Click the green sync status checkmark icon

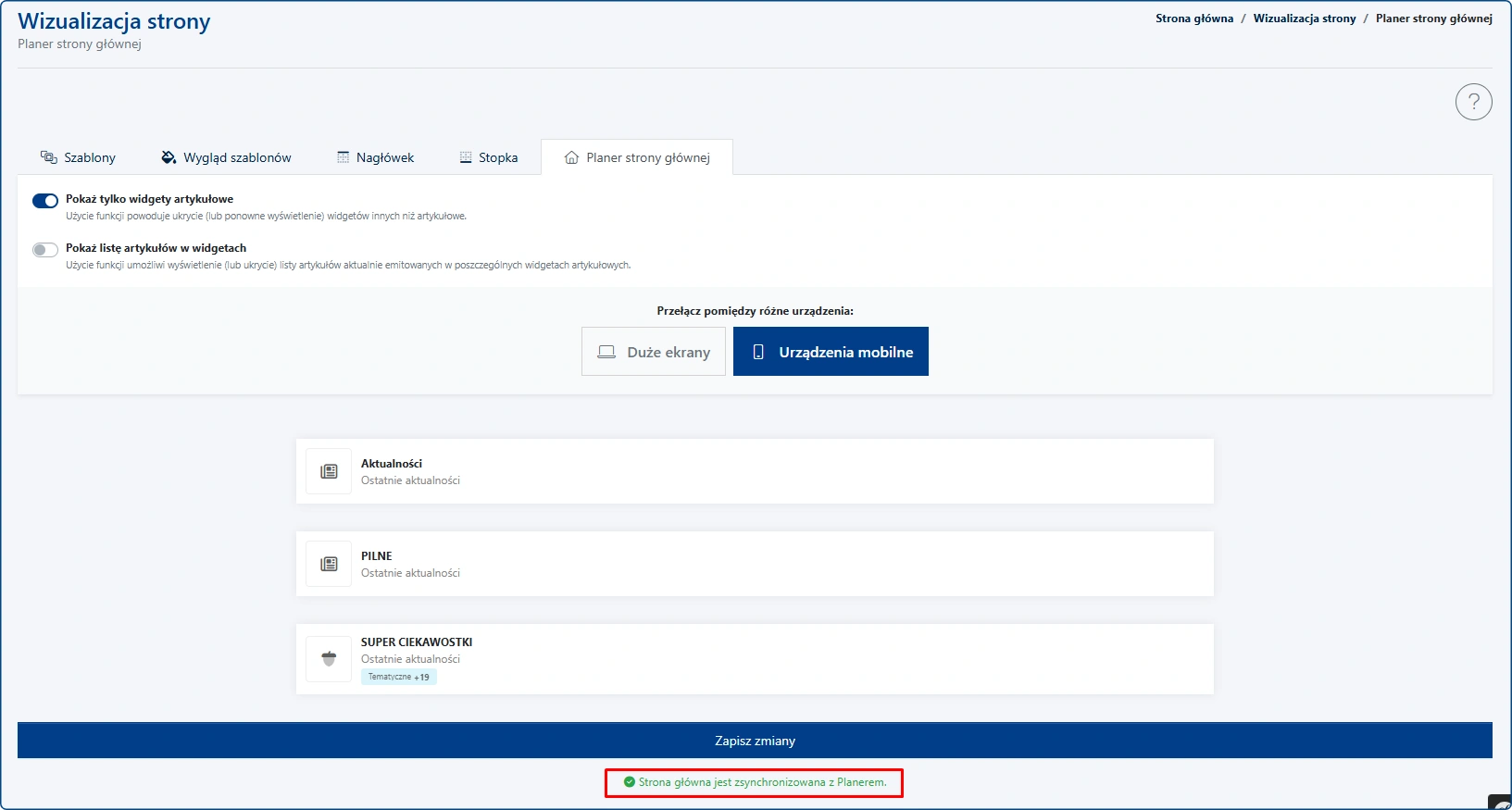pos(630,782)
